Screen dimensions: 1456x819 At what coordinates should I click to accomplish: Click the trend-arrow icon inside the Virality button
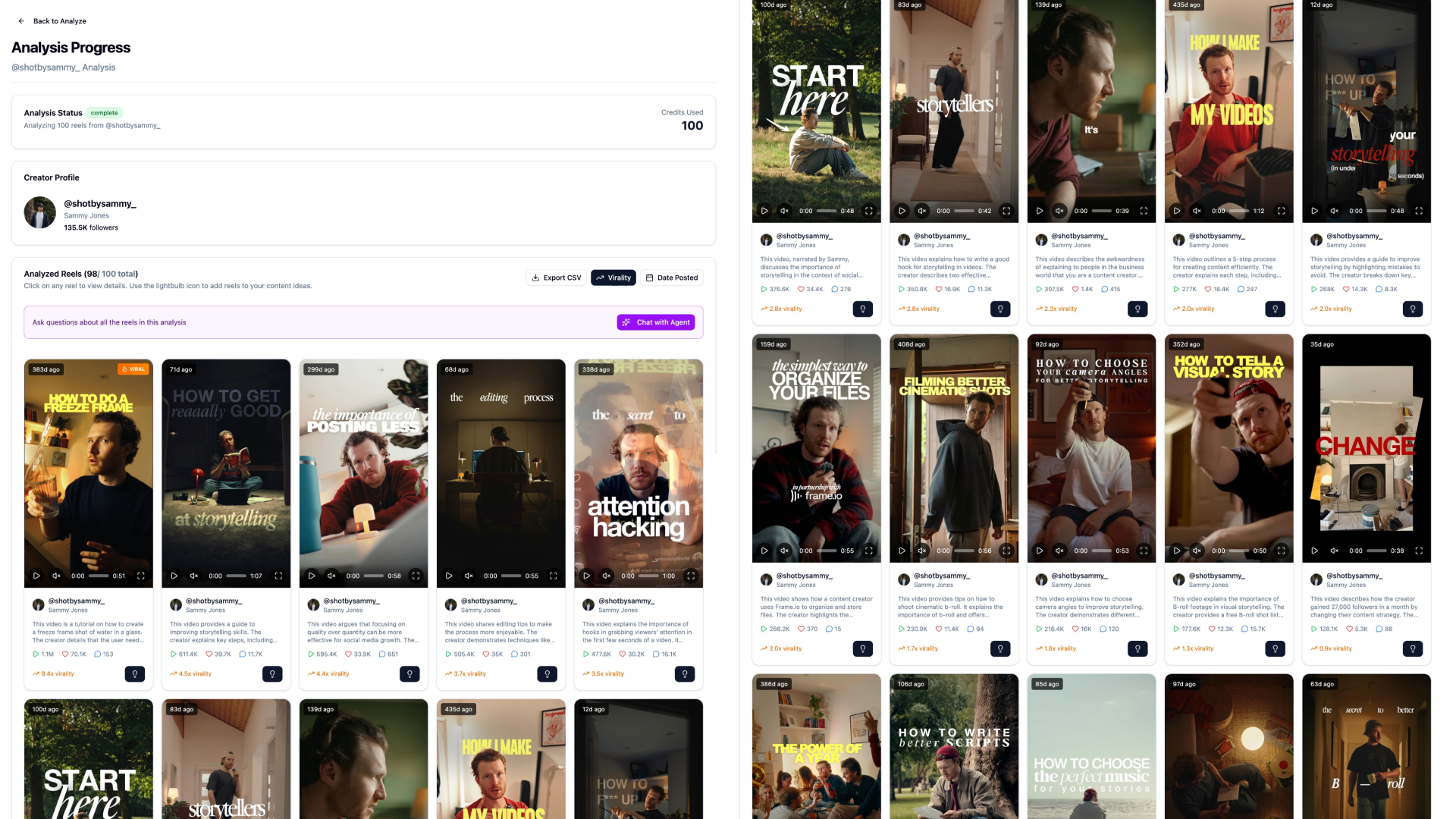pyautogui.click(x=600, y=278)
